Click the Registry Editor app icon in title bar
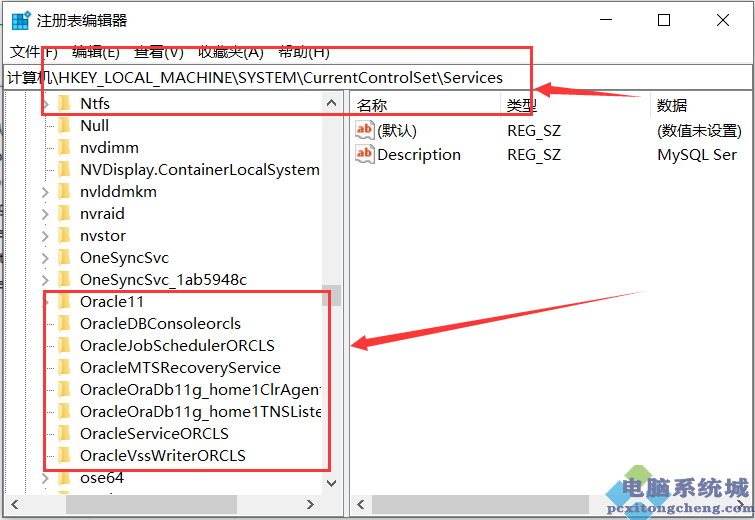The image size is (755, 520). pos(21,20)
